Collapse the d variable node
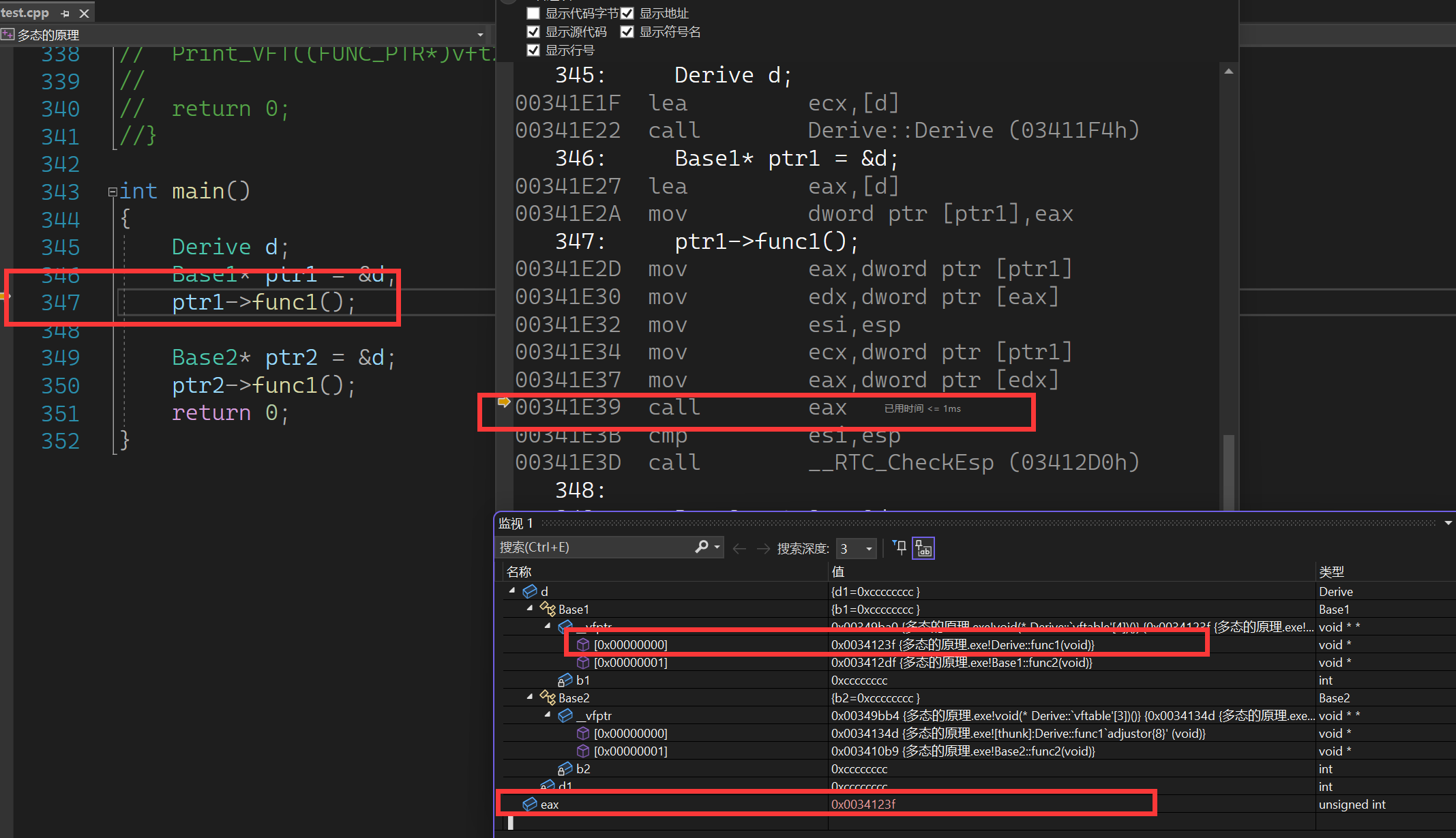1456x838 pixels. point(512,590)
